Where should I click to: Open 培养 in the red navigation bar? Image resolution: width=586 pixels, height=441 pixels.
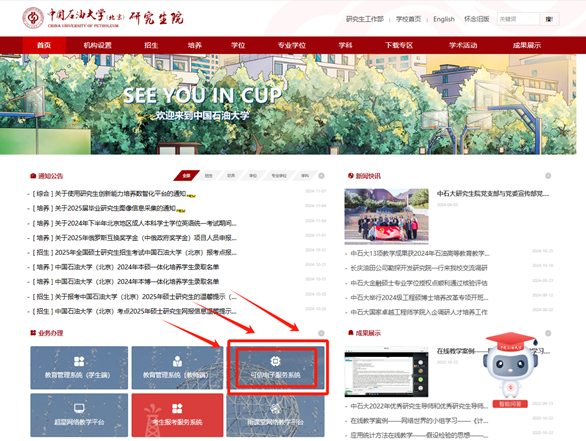194,45
